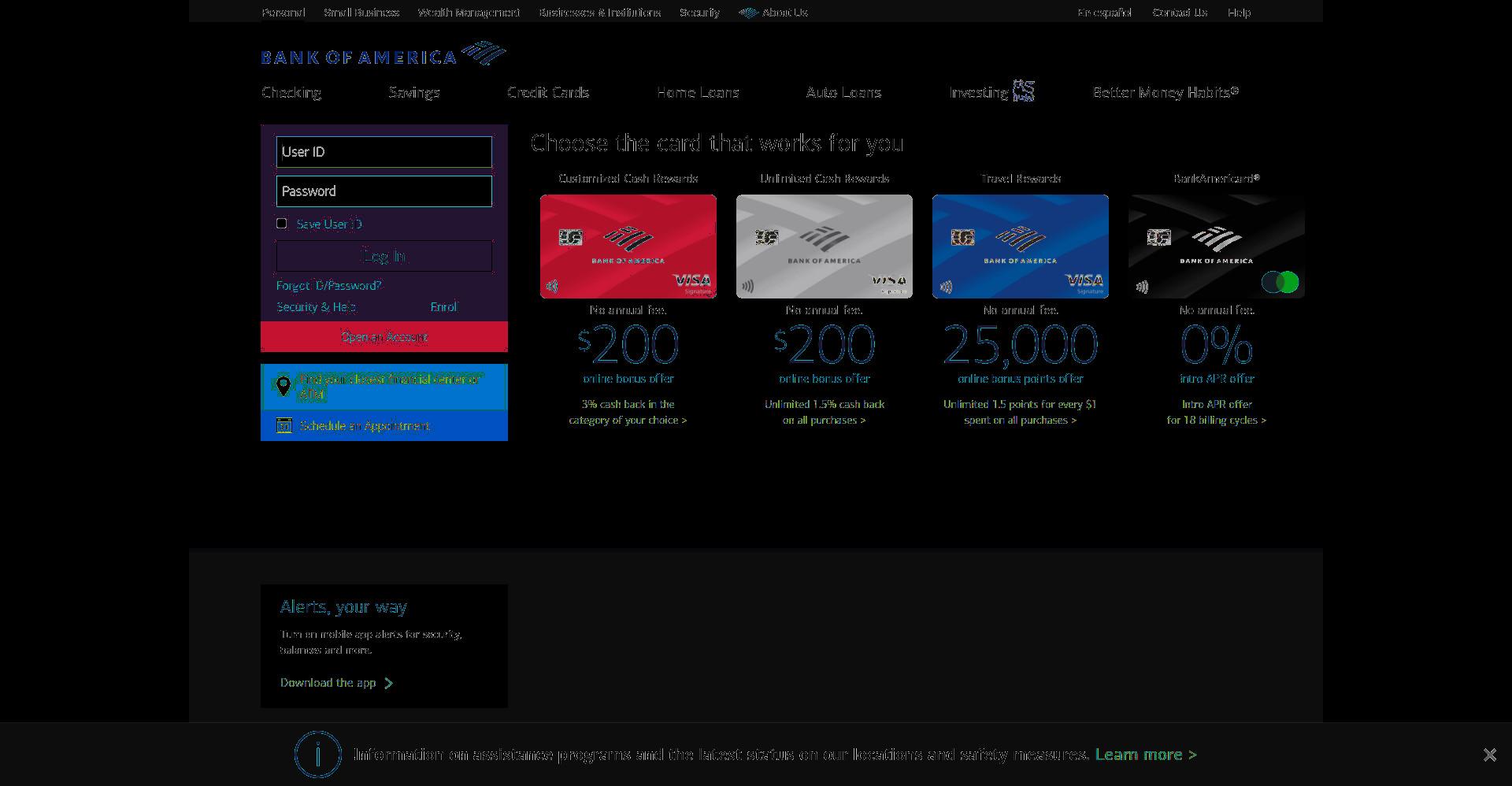Click the Bank of America logo
The image size is (1512, 786).
[x=384, y=54]
